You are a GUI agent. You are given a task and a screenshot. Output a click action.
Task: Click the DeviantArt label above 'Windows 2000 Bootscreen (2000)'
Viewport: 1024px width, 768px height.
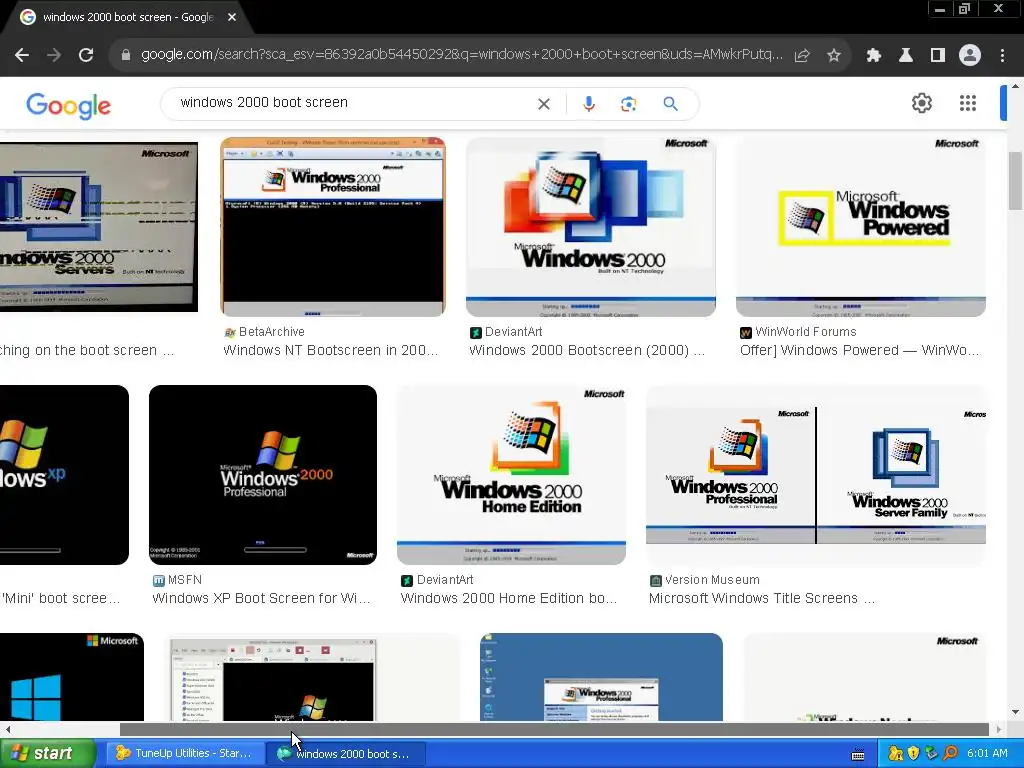[513, 332]
